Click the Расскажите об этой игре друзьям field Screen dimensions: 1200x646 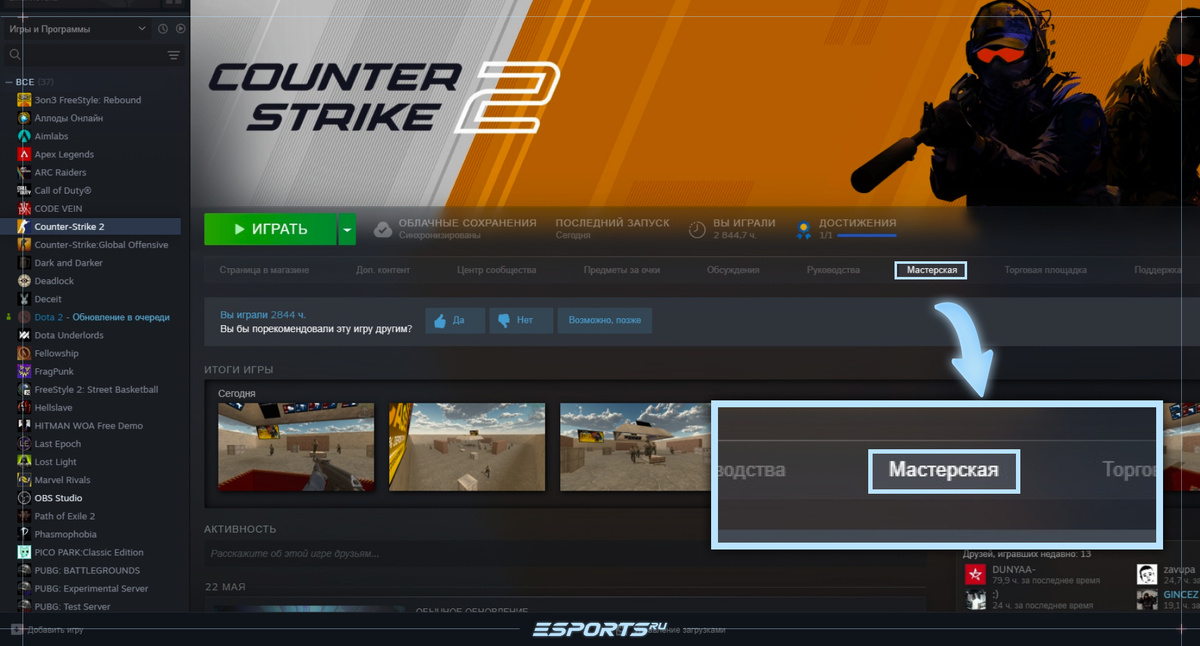click(x=564, y=553)
